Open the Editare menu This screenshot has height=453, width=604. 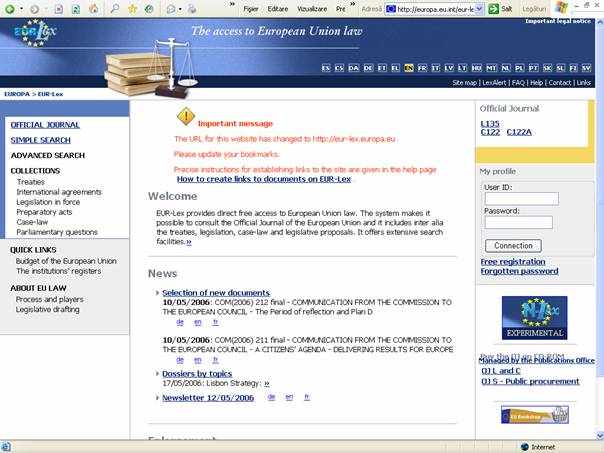(278, 9)
